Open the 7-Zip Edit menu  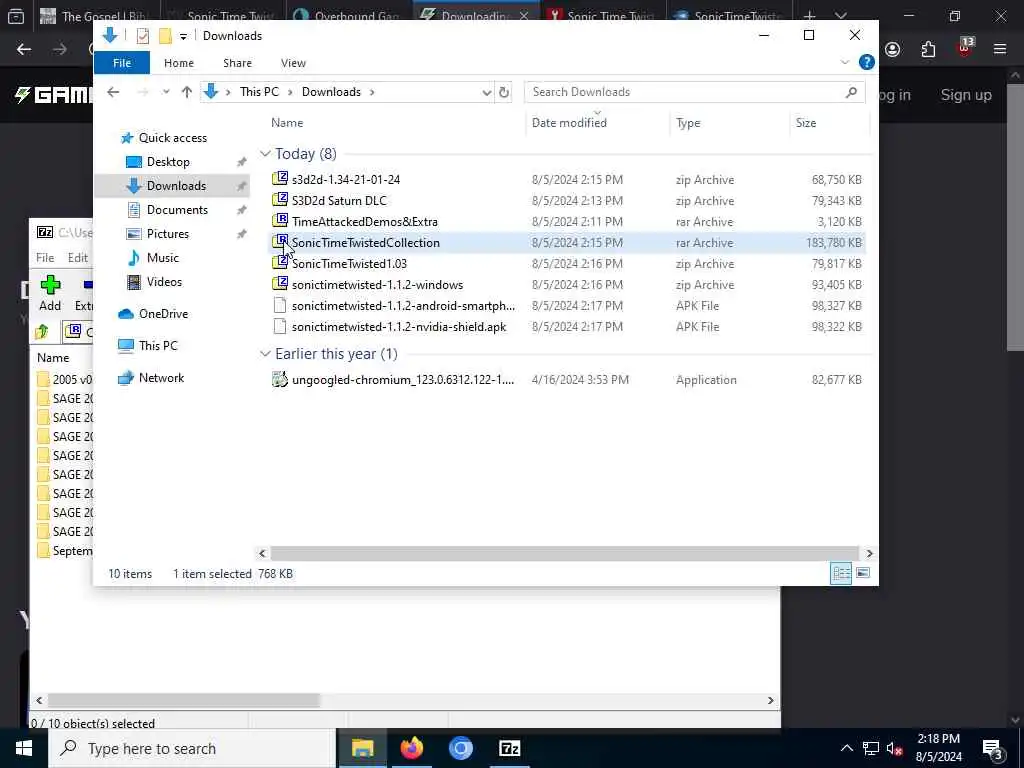(x=78, y=257)
